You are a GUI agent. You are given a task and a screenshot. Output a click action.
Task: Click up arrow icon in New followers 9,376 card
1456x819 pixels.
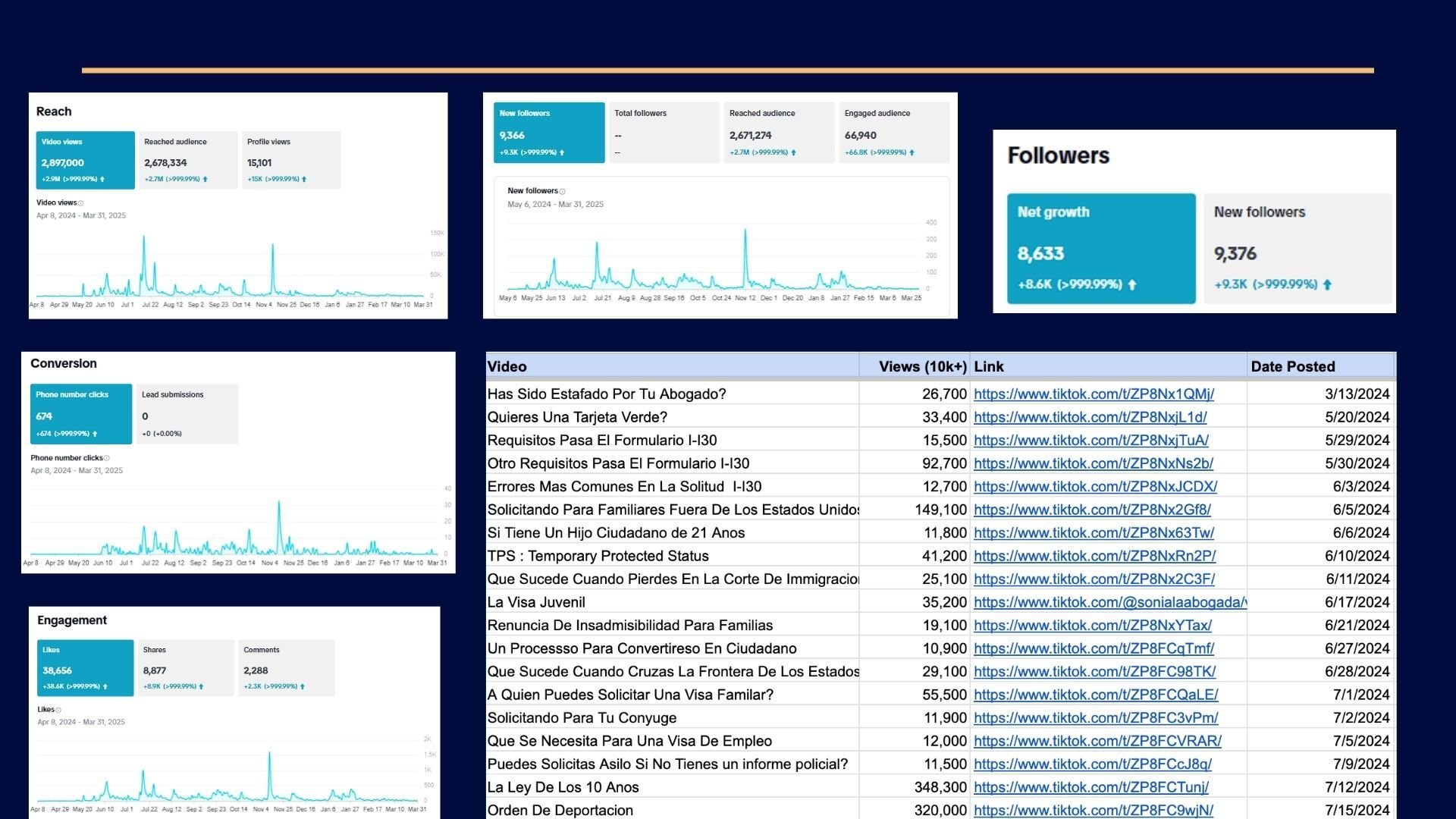(1327, 285)
